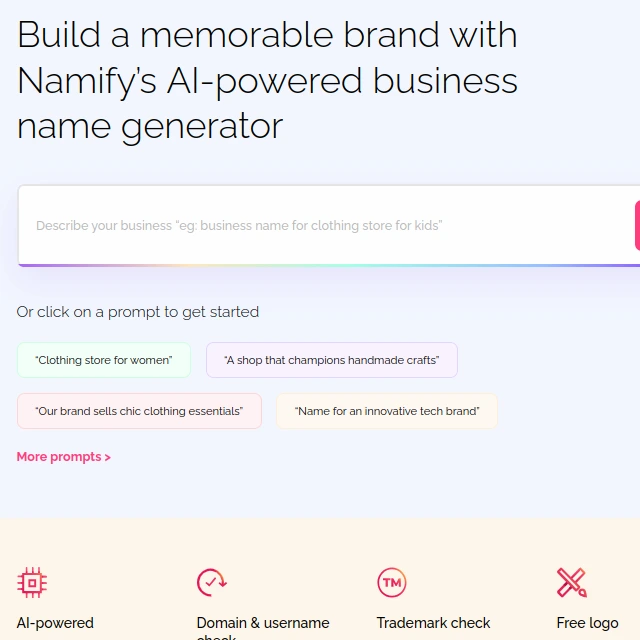Click the TM trademark check icon
This screenshot has width=640, height=640.
[x=392, y=582]
